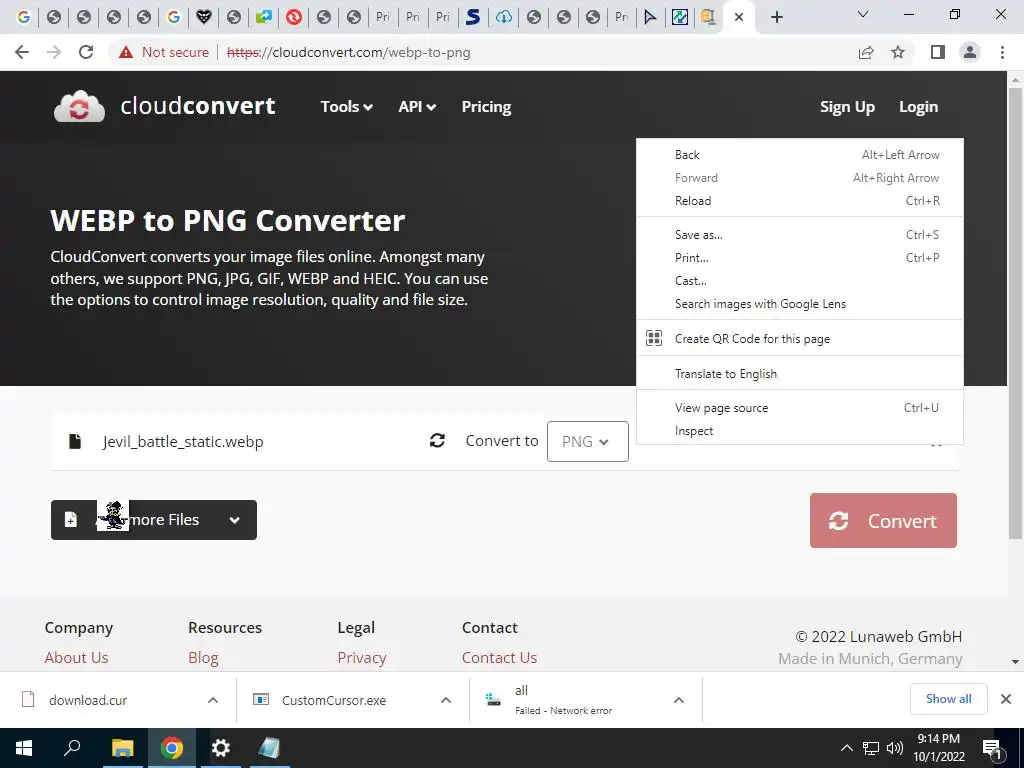This screenshot has width=1024, height=768.
Task: Close the downloads bar
Action: coord(1006,699)
